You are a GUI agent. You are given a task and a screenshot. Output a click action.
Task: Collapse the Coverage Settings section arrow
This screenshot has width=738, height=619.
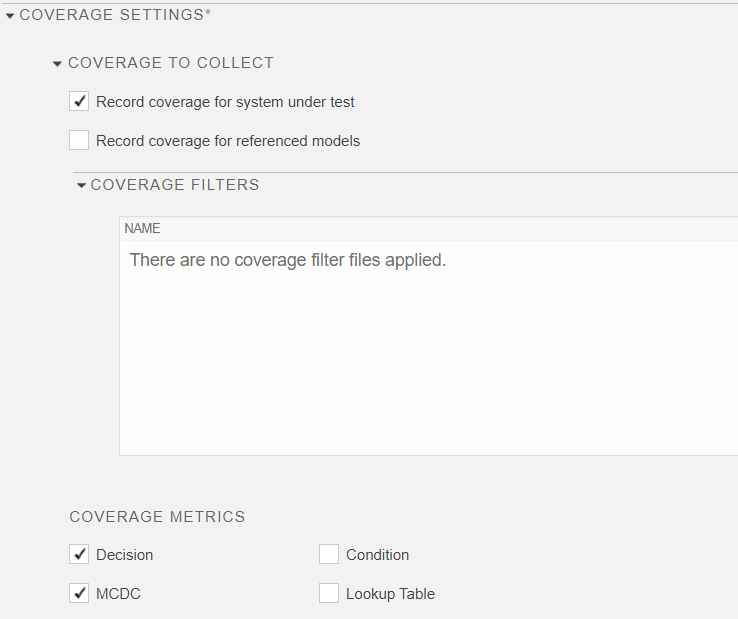[x=10, y=16]
